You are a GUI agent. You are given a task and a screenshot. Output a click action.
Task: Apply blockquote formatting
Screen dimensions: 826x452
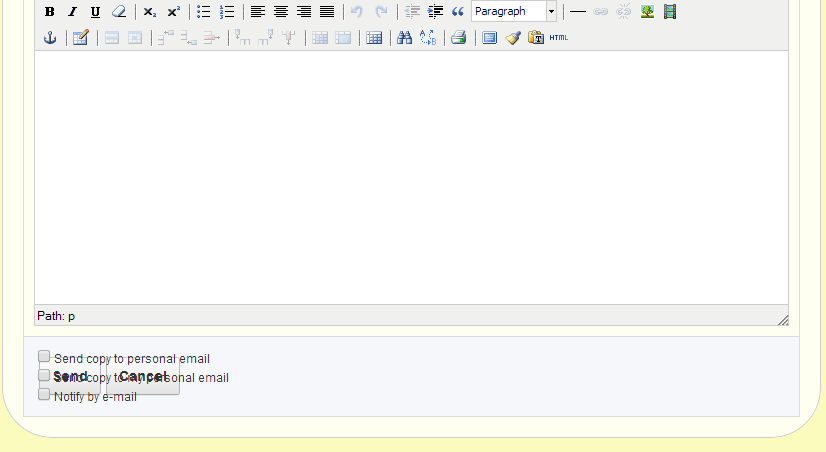pyautogui.click(x=458, y=12)
